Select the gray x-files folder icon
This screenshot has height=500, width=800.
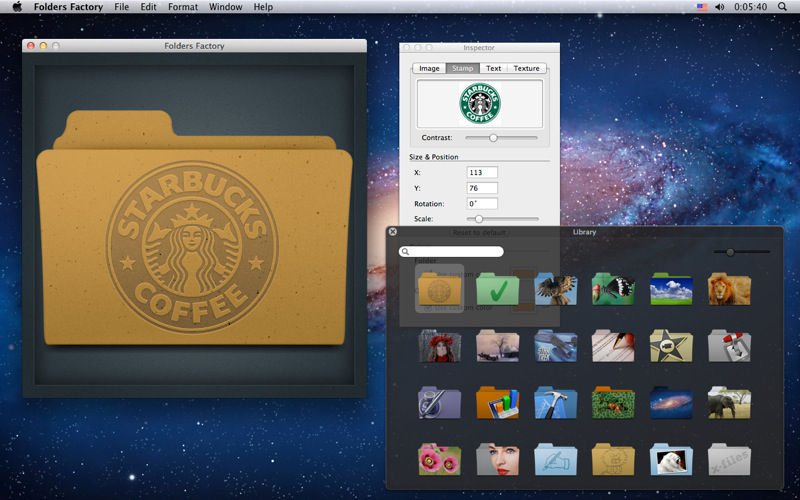click(x=730, y=459)
